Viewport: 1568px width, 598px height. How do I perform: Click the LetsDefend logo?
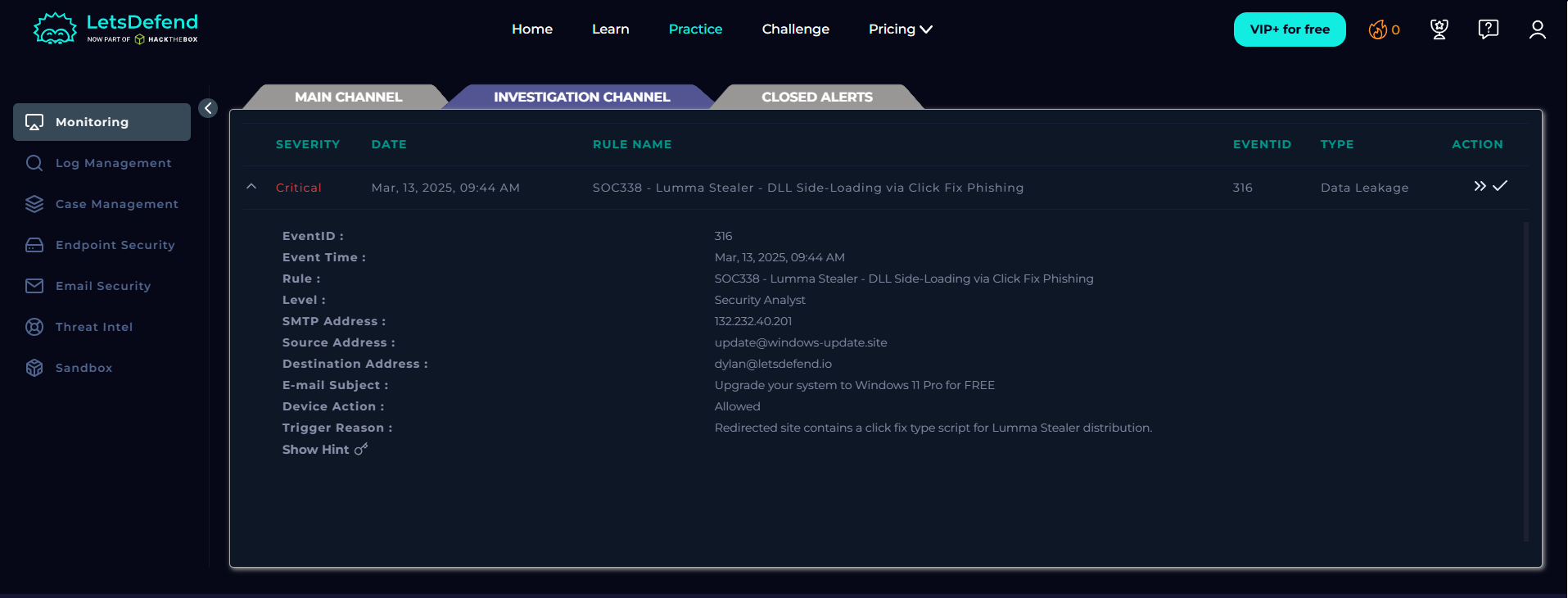pos(115,28)
